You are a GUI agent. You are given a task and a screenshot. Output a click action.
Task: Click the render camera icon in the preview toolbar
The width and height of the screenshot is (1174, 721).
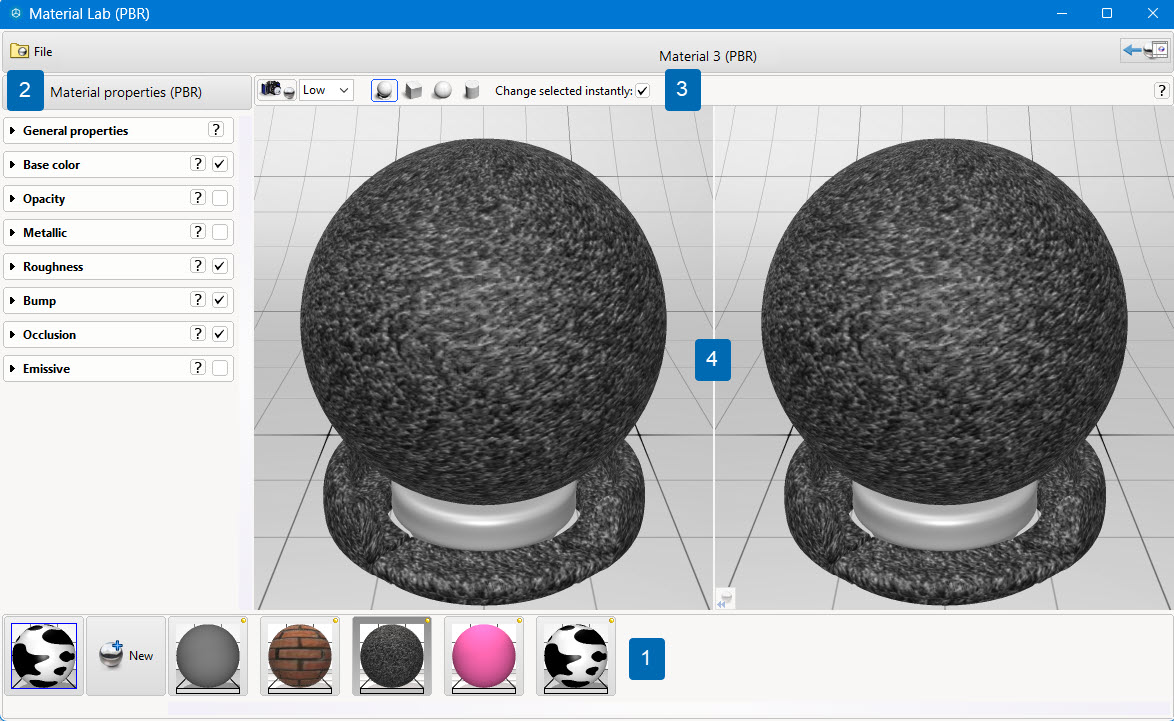[277, 91]
